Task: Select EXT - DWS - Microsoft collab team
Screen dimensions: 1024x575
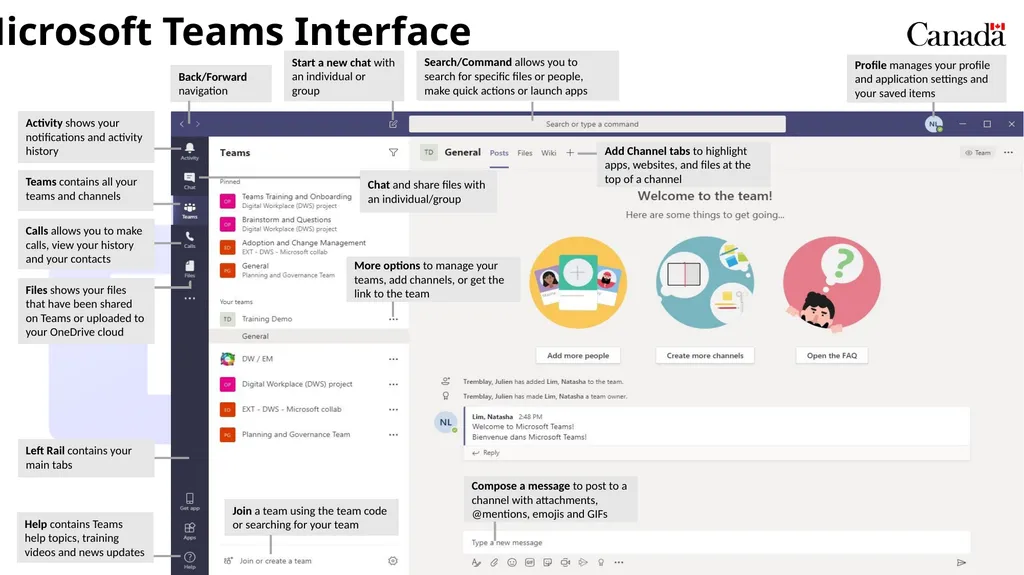Action: point(309,410)
